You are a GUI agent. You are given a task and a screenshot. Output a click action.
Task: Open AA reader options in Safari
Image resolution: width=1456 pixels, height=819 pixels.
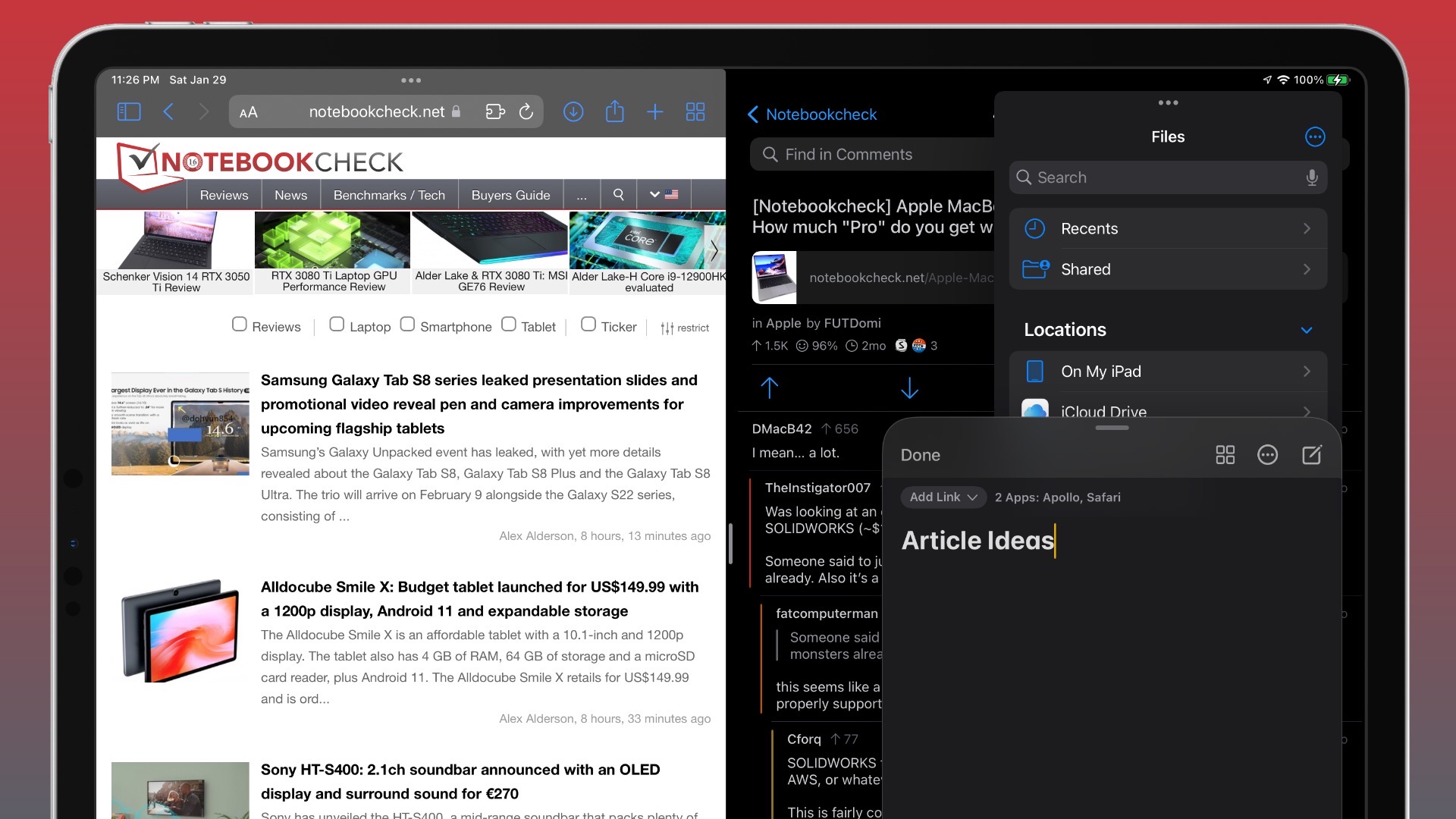[248, 113]
